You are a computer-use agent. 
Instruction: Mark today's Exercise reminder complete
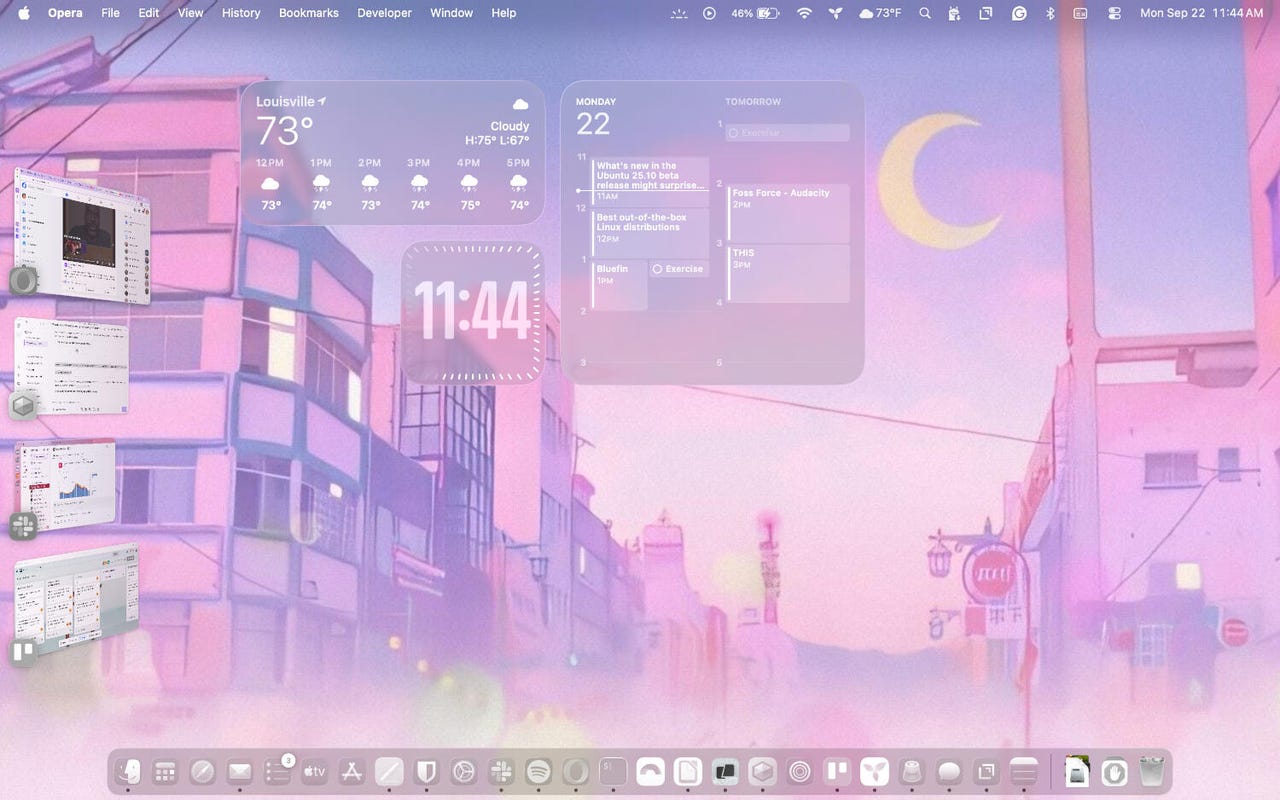pyautogui.click(x=657, y=269)
